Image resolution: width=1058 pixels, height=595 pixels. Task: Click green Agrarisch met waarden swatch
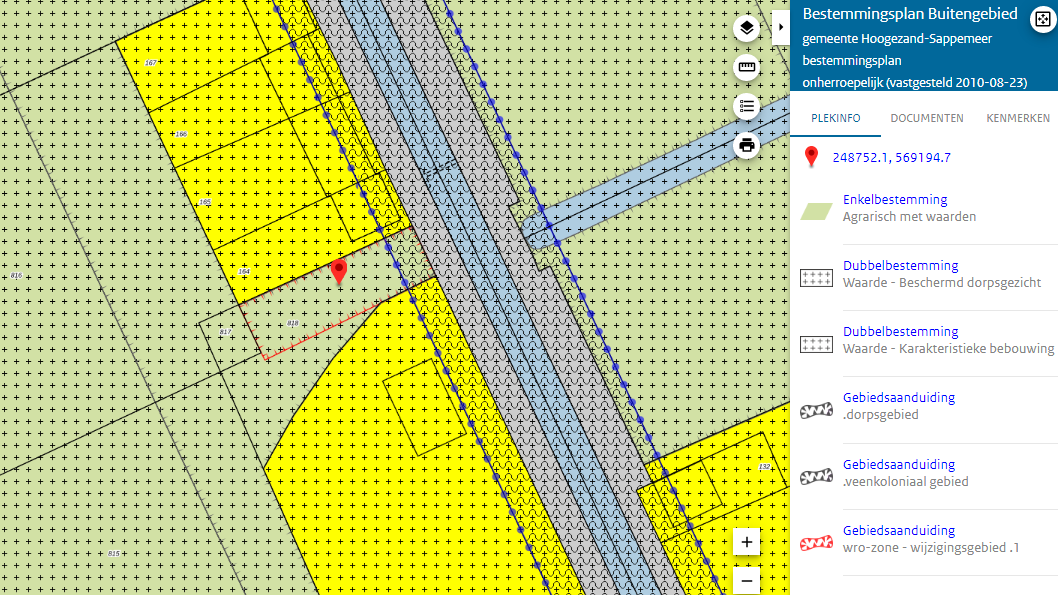pyautogui.click(x=816, y=210)
